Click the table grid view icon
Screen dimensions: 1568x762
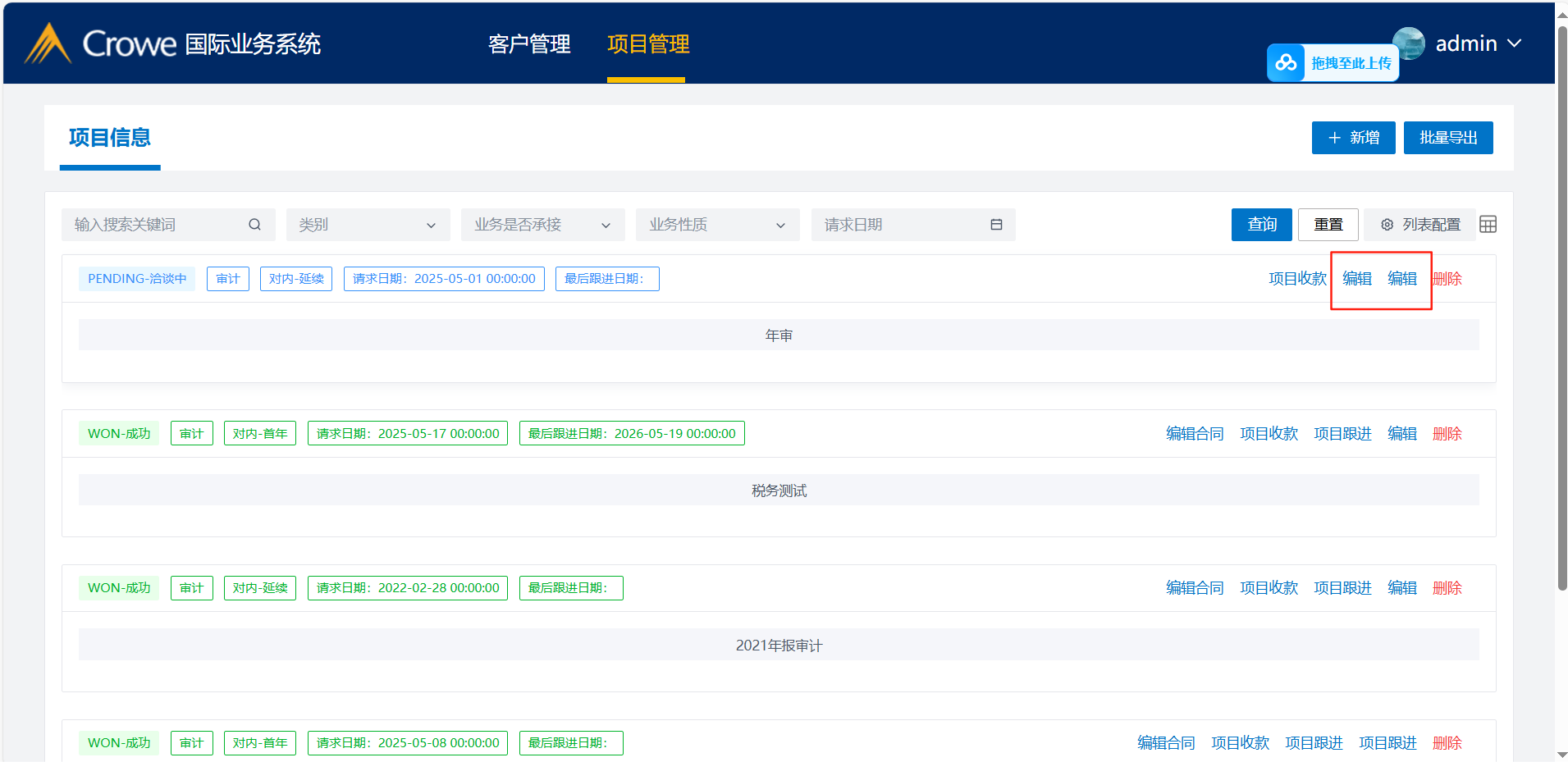pos(1488,225)
